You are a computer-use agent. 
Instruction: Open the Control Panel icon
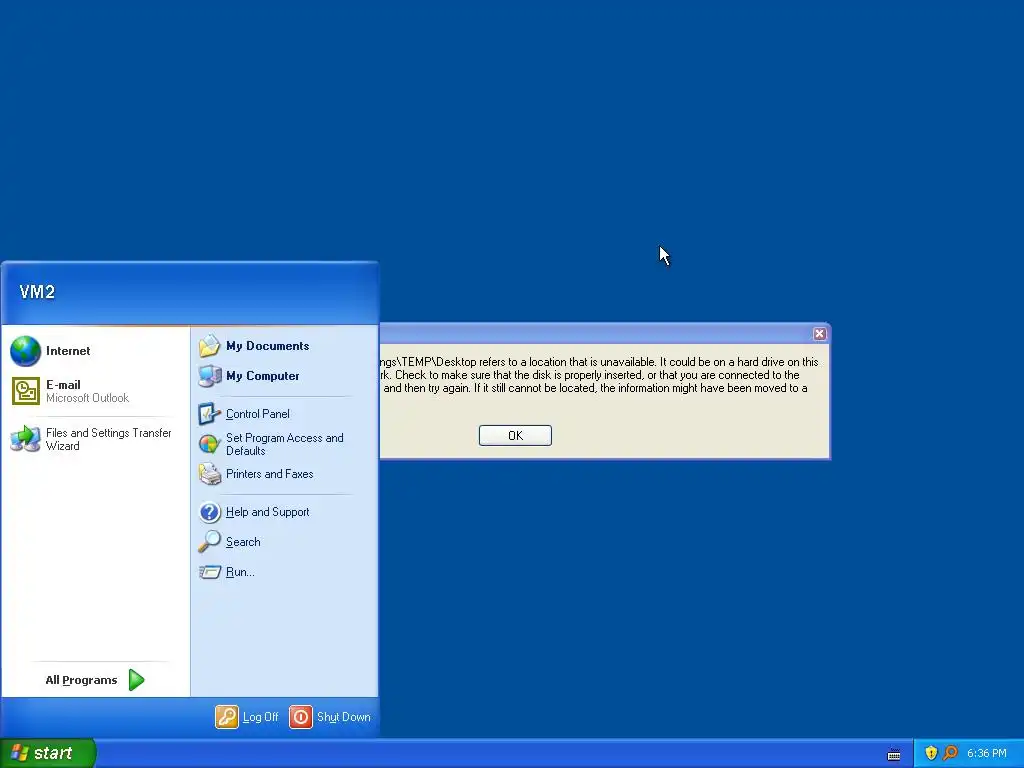210,413
